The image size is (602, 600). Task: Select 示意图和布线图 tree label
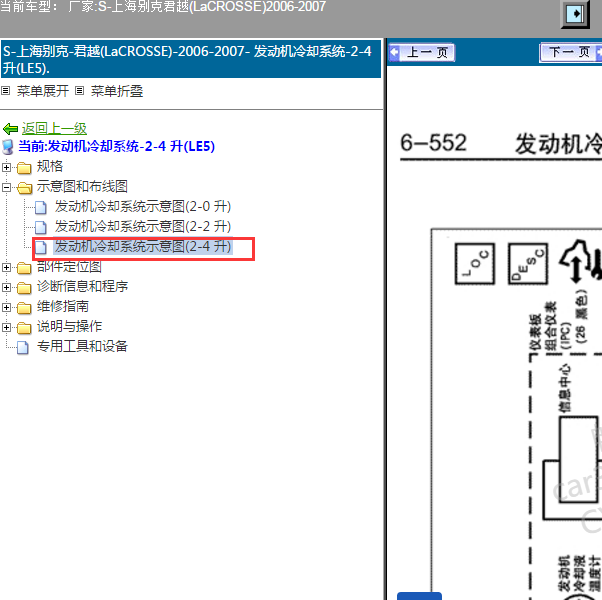tap(82, 186)
